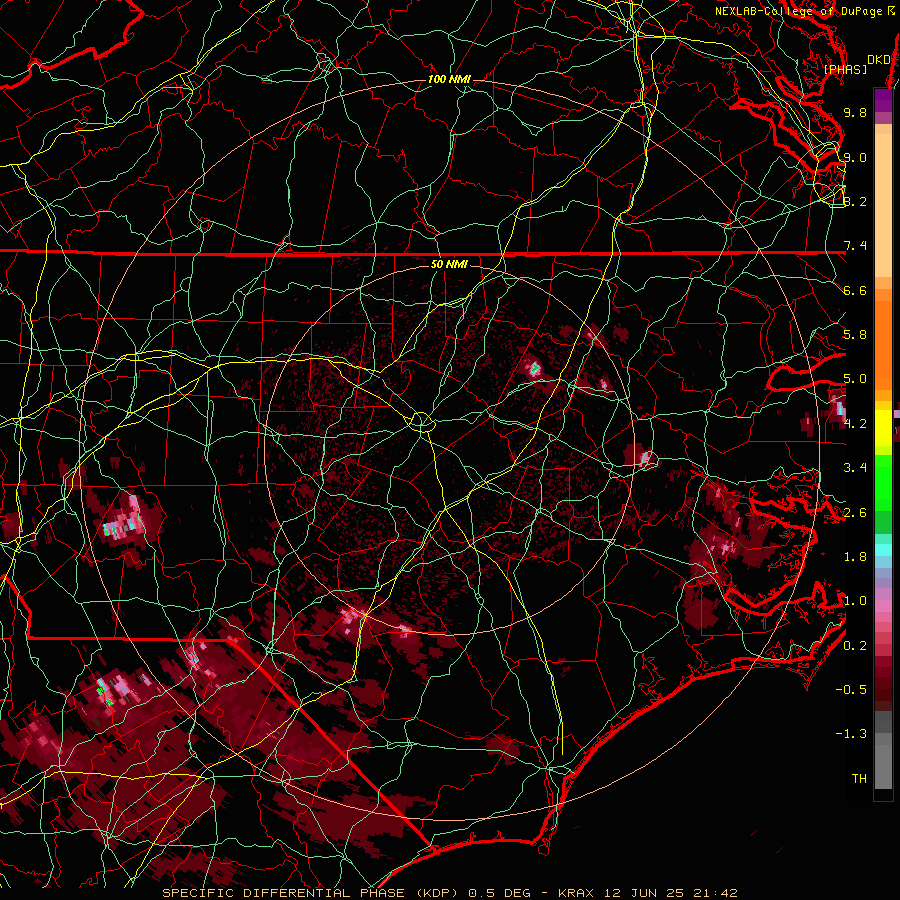Click the 5.8 scale value
Viewport: 900px width, 900px height.
855,335
